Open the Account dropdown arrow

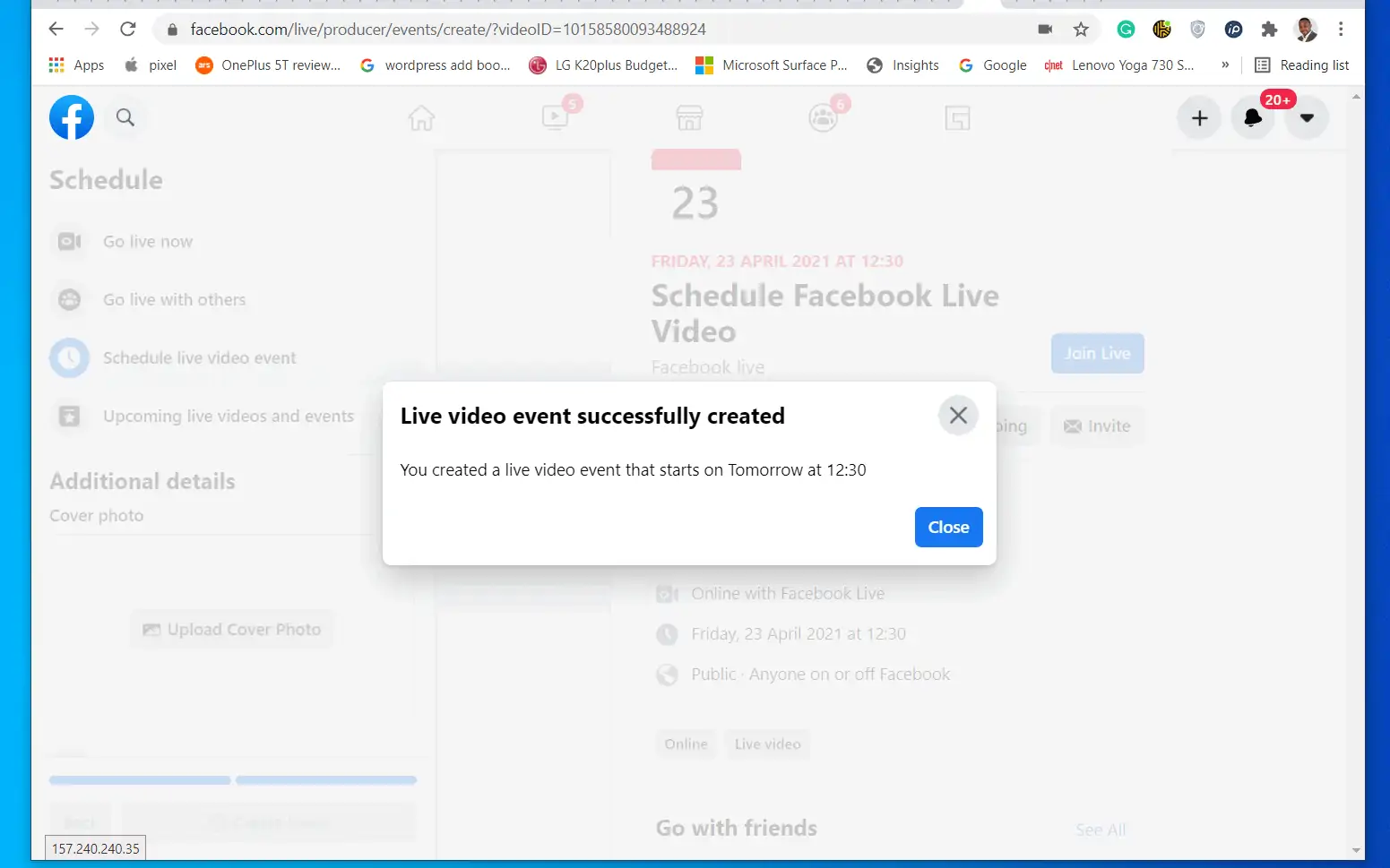[1307, 118]
